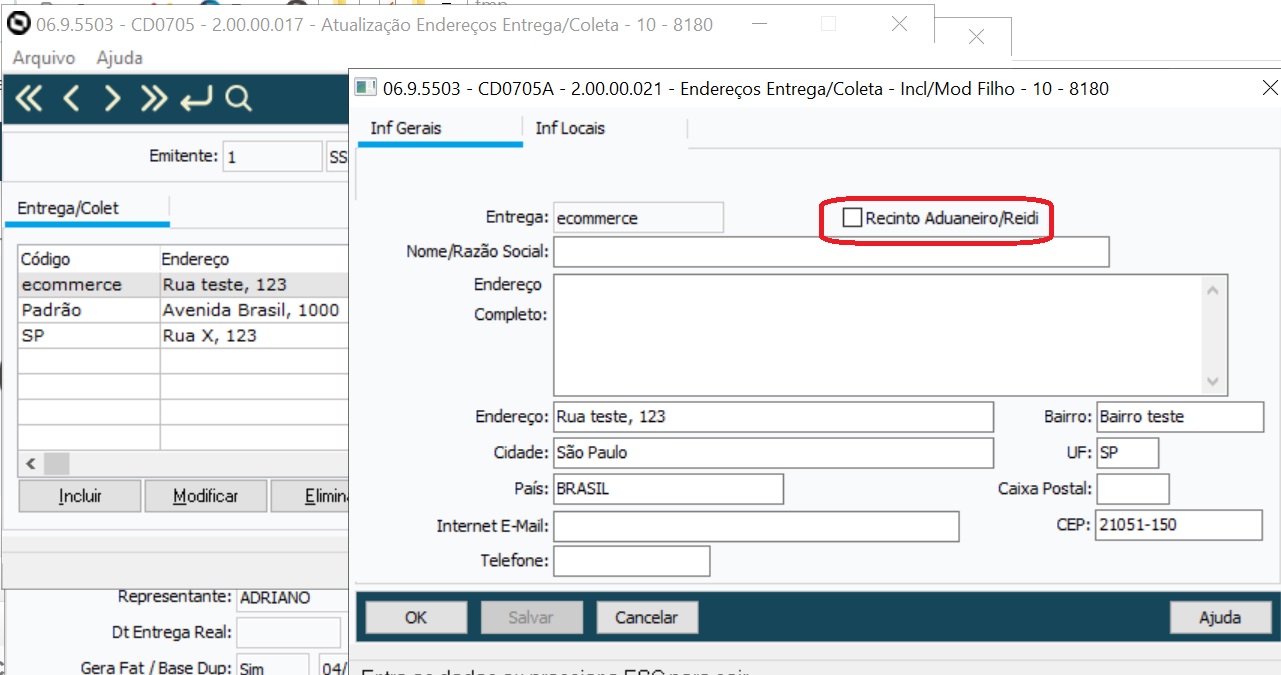The width and height of the screenshot is (1281, 675).
Task: Go to first record double-left arrow
Action: [30, 98]
